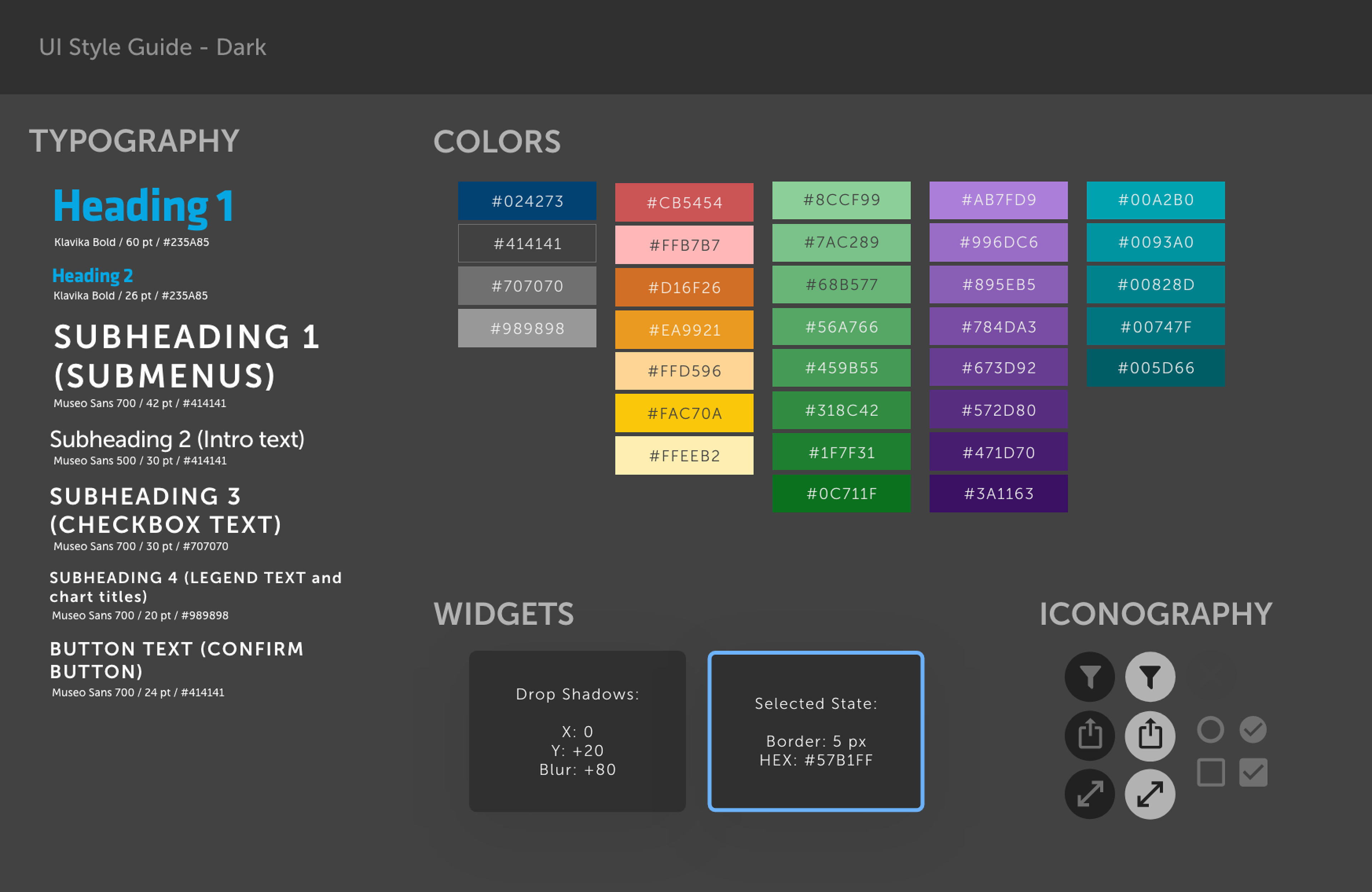Pick the #784DA3 purple swatch
The width and height of the screenshot is (1372, 892).
click(998, 326)
